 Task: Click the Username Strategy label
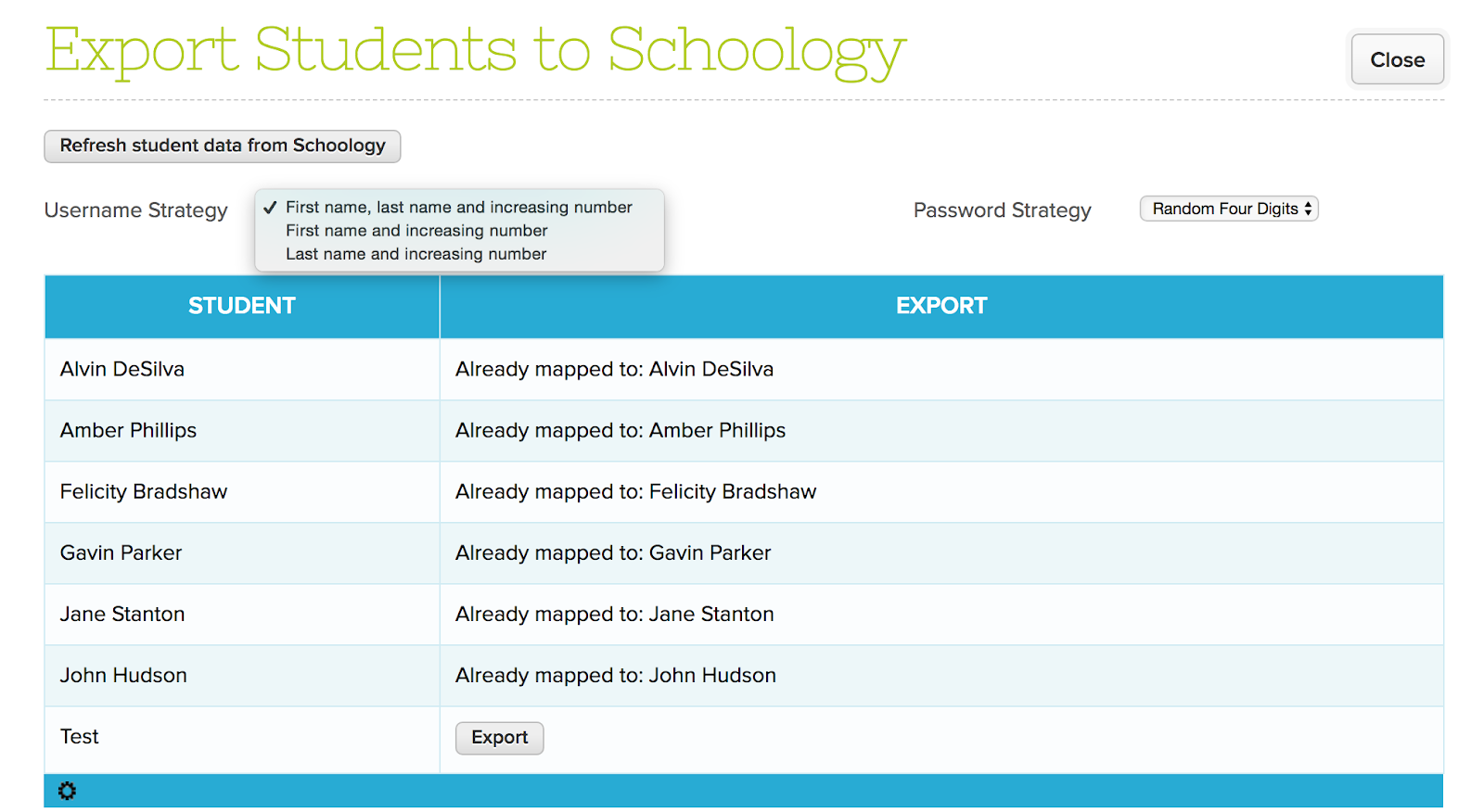[135, 210]
